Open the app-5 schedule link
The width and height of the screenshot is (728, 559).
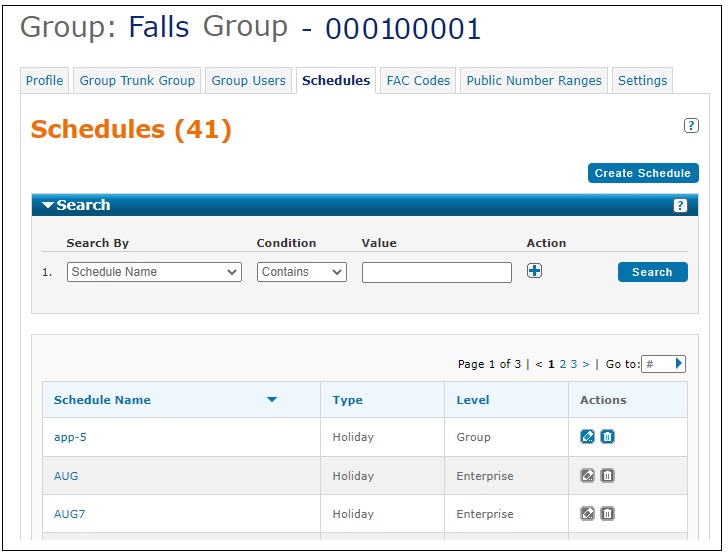point(70,437)
